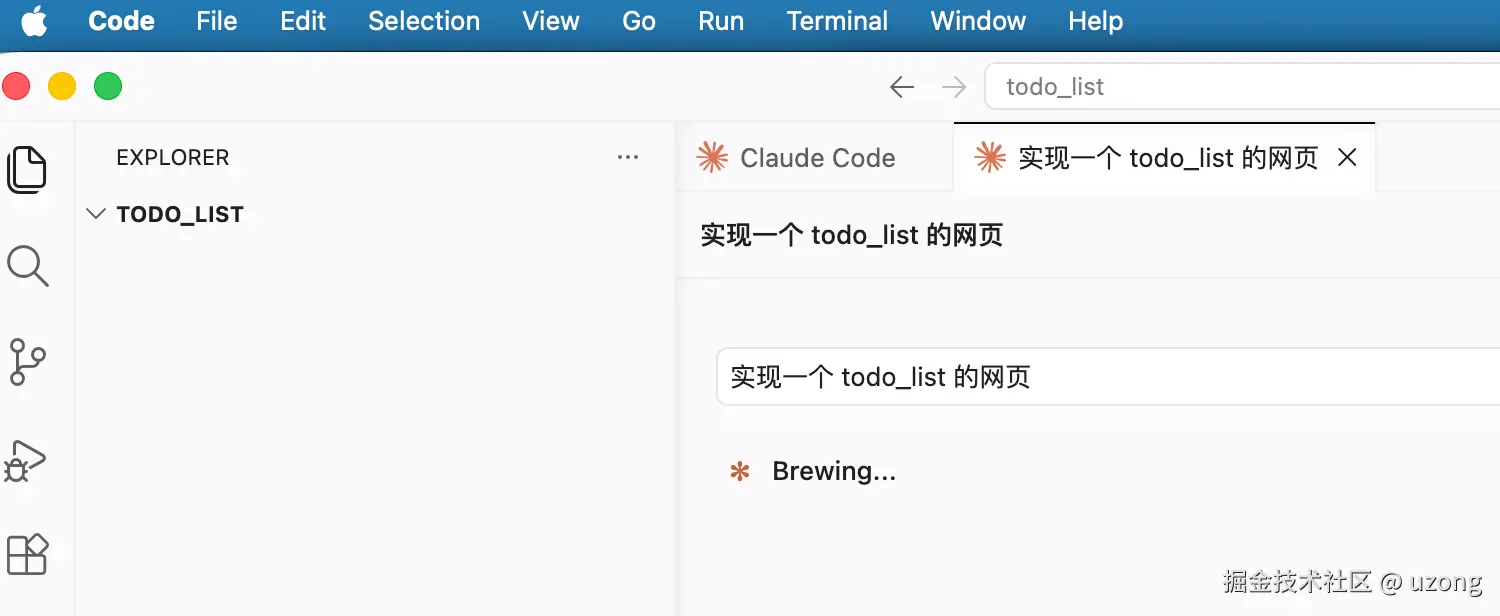Select the 实现一个 todo_list 的网页 tab

[1165, 157]
